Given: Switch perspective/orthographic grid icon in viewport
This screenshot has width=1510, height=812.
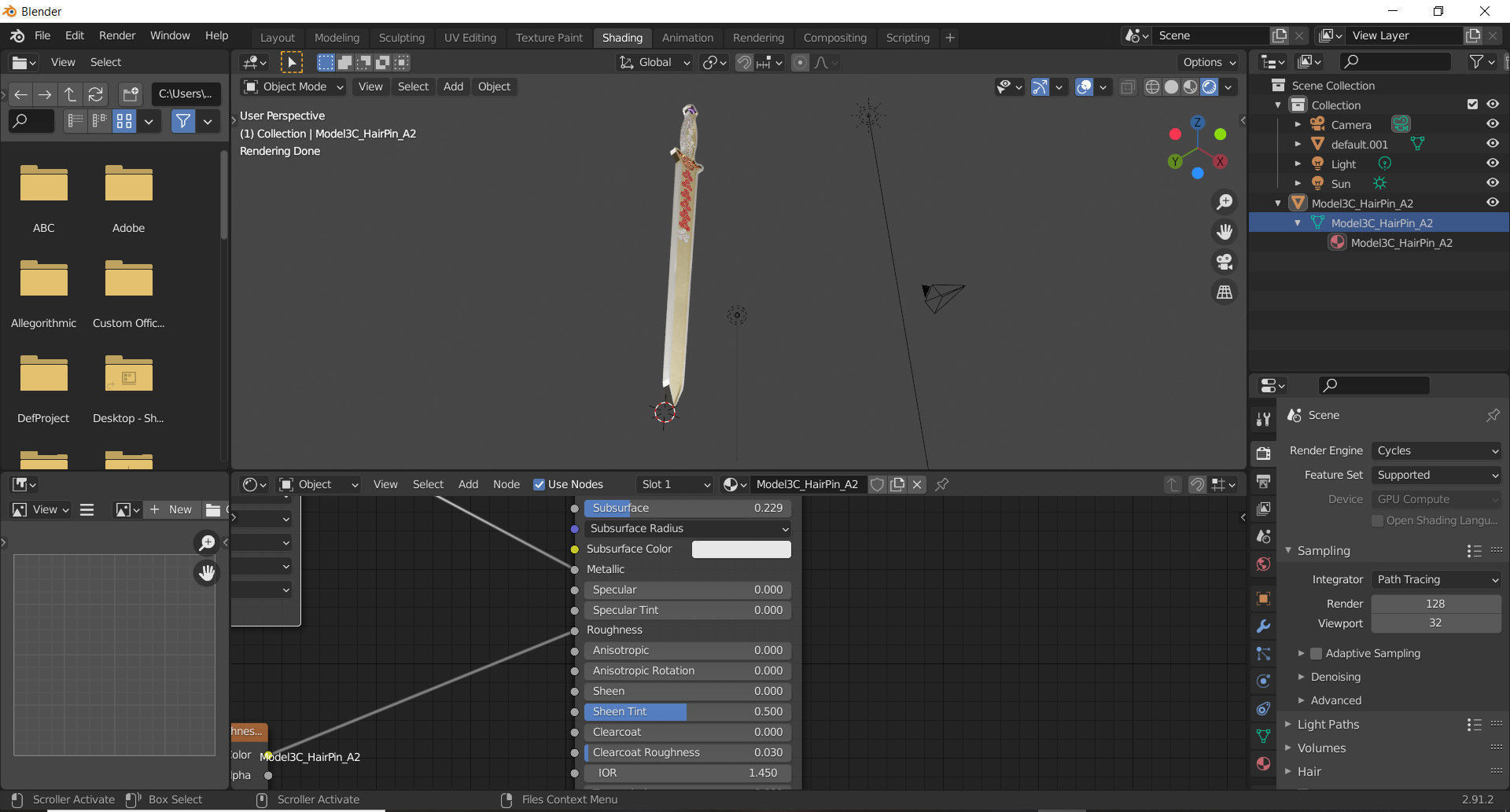Looking at the screenshot, I should tap(1225, 292).
